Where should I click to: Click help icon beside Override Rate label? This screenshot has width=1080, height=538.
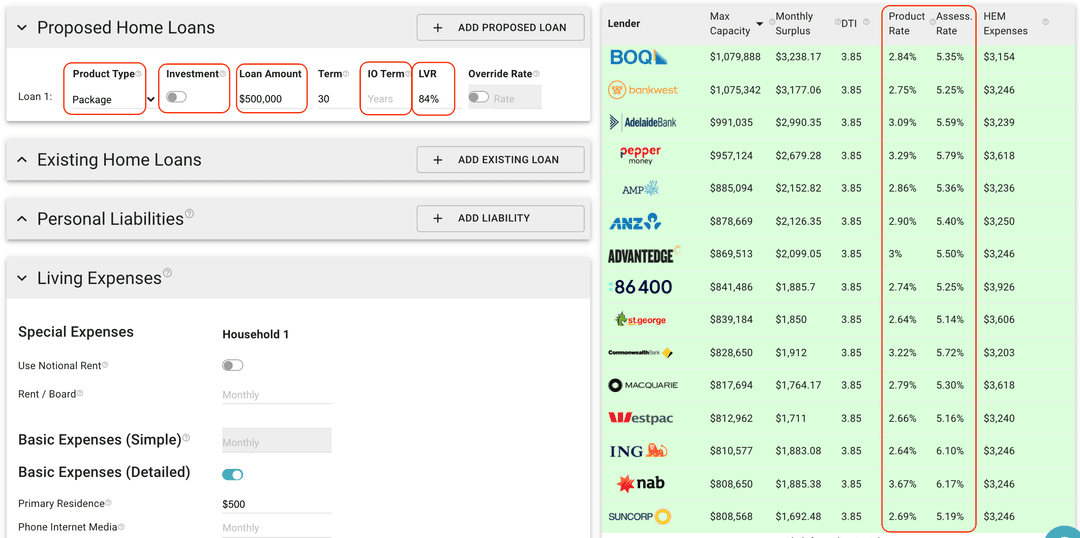click(537, 74)
